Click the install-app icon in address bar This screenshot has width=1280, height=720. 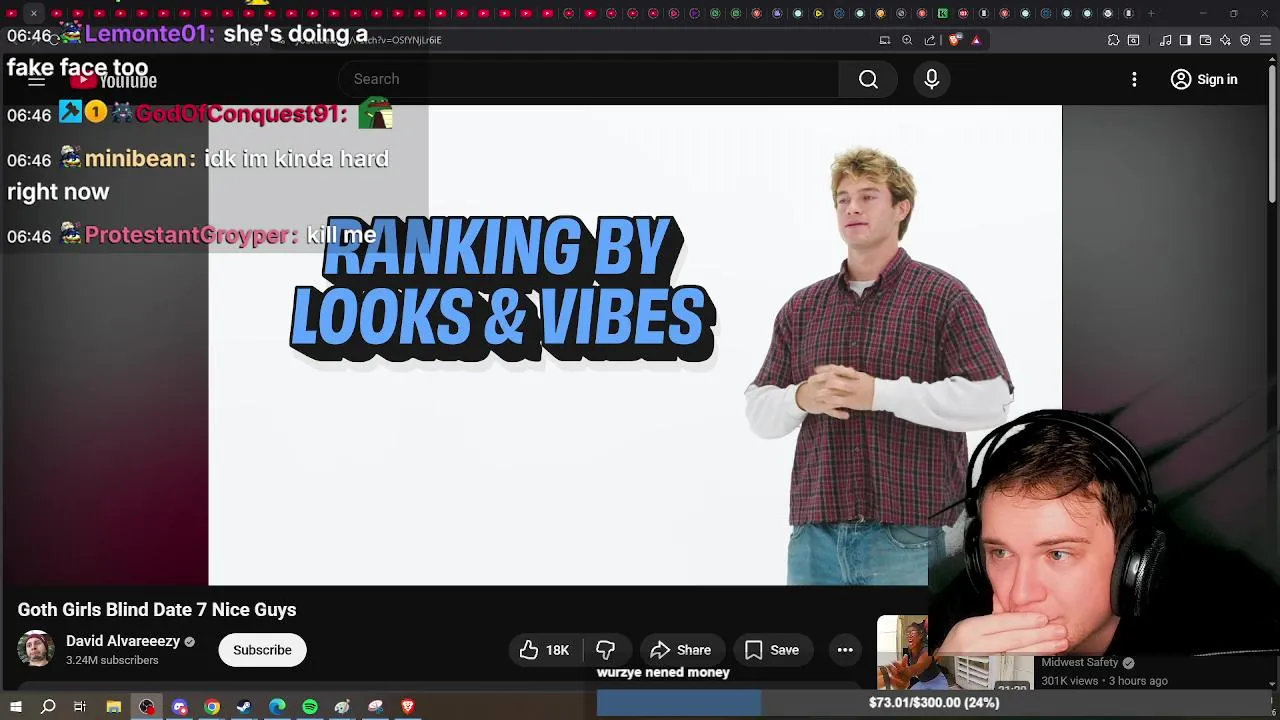pos(885,40)
